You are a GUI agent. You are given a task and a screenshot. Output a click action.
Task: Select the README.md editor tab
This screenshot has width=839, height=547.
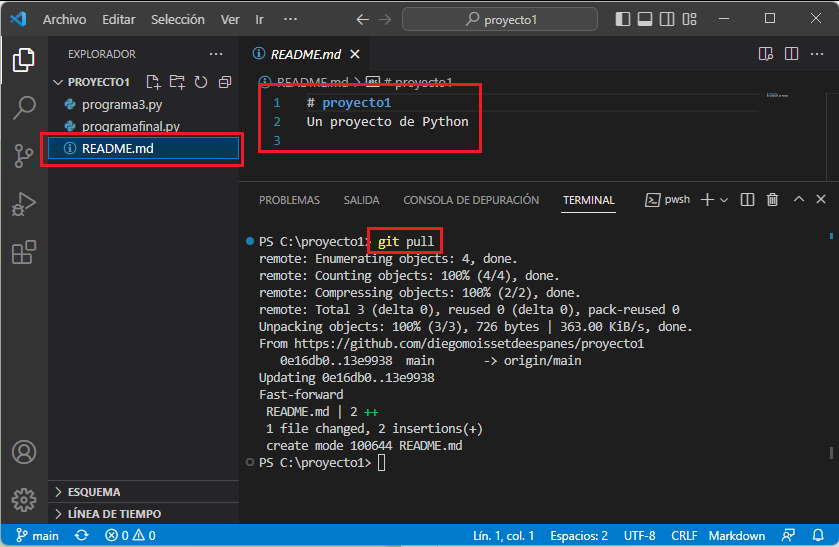click(x=305, y=54)
